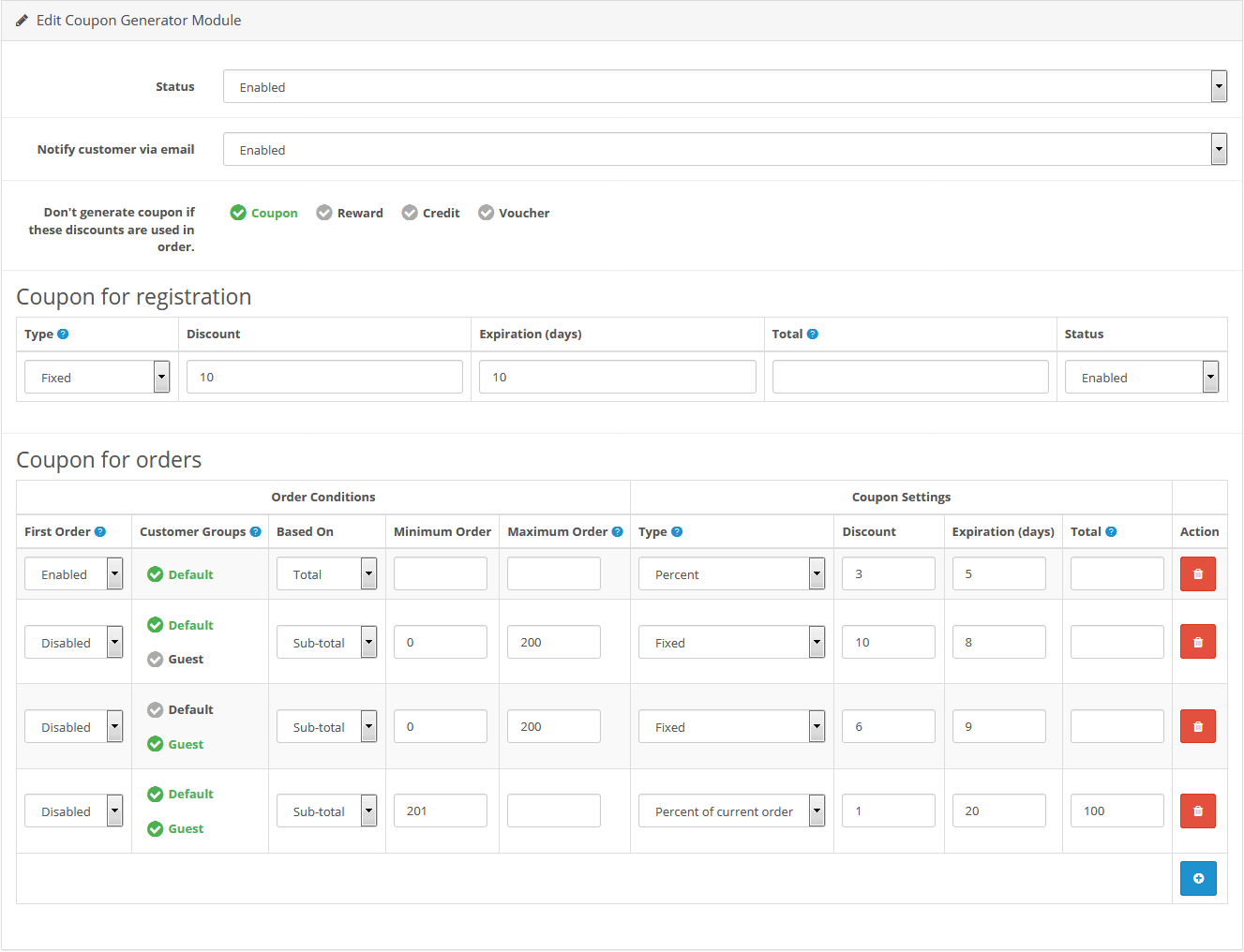The image size is (1244, 952).
Task: Click the 'Action' column header
Action: click(x=1199, y=531)
